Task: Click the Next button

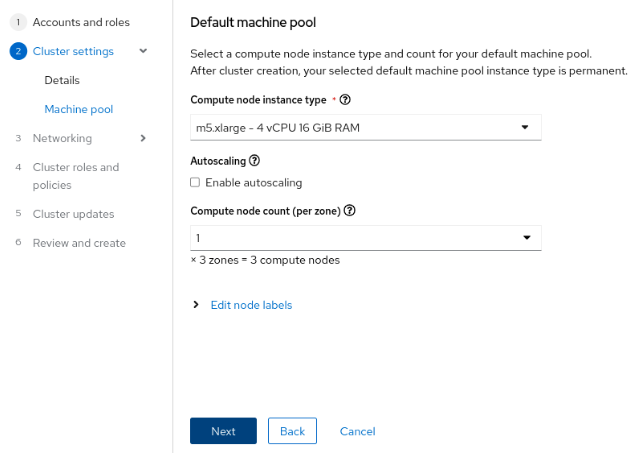Action: pyautogui.click(x=223, y=431)
